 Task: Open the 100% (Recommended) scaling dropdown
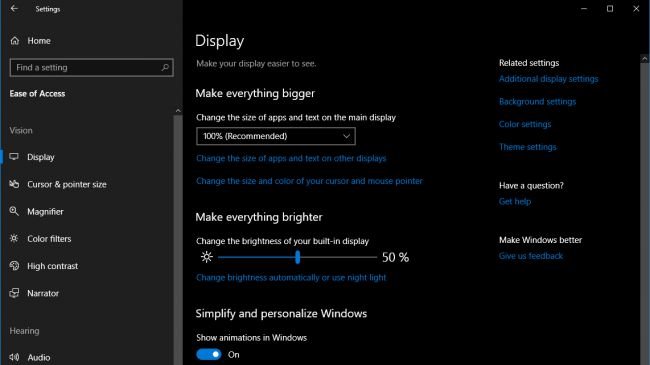point(276,136)
